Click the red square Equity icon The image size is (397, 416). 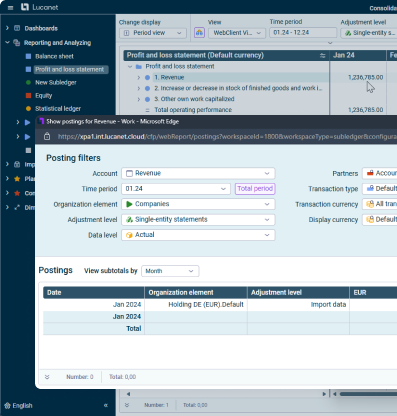click(28, 95)
